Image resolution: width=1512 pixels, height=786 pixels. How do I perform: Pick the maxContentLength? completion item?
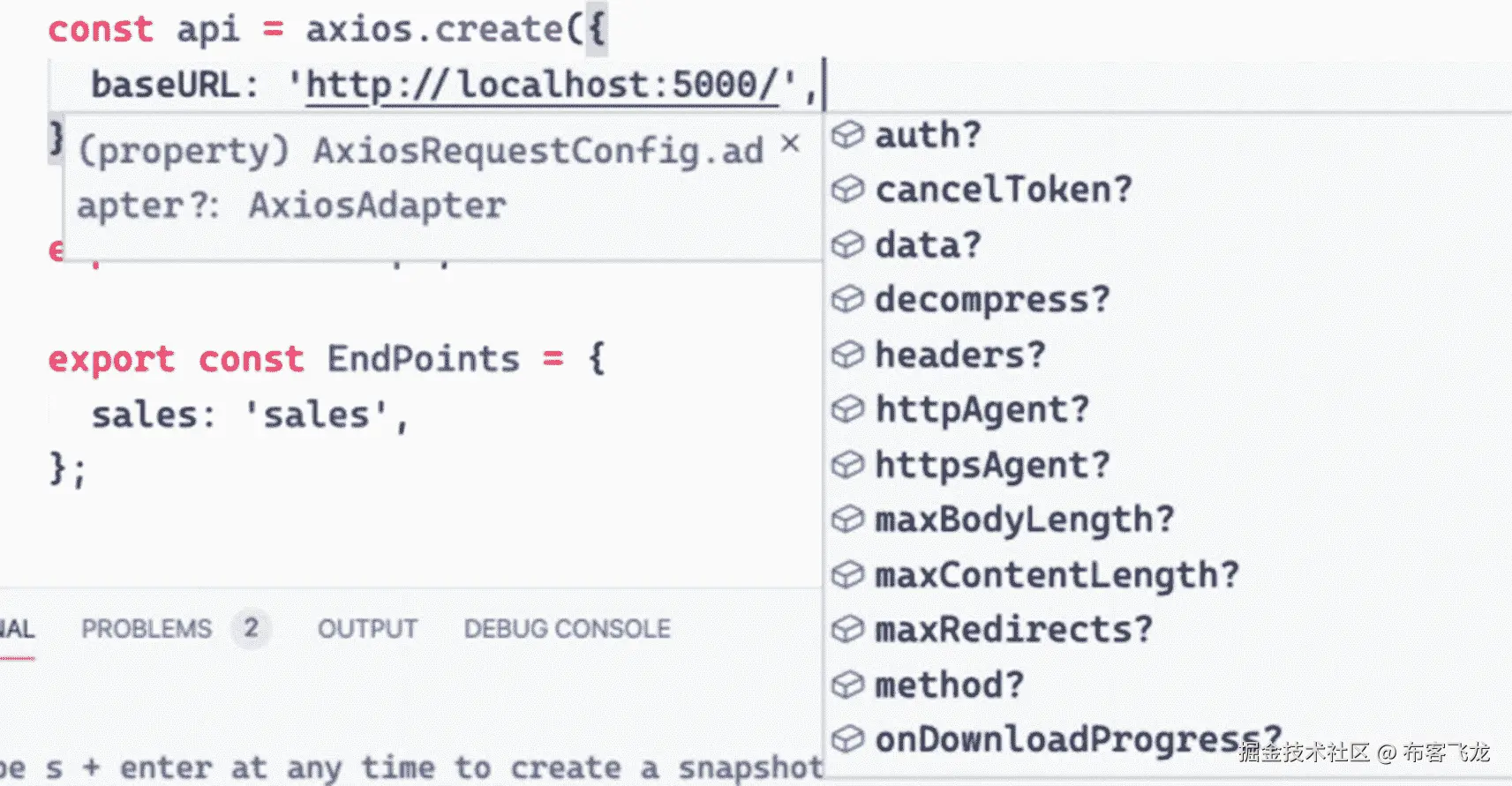click(x=1057, y=575)
